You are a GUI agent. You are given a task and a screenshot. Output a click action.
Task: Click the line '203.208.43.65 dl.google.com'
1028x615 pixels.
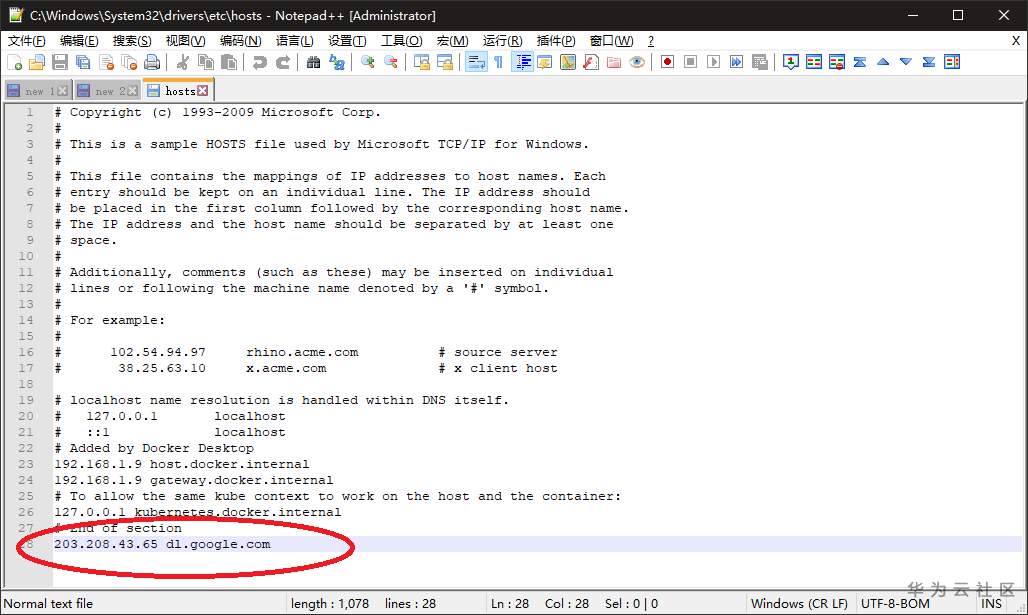click(x=162, y=544)
